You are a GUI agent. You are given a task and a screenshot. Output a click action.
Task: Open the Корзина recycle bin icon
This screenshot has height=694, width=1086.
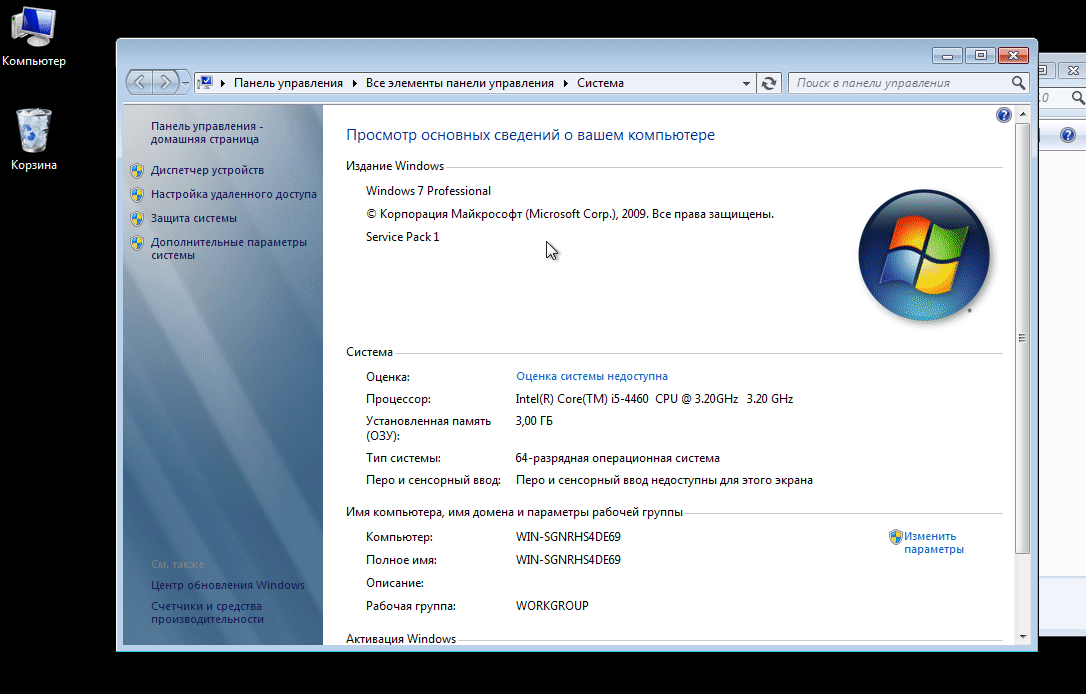(33, 139)
